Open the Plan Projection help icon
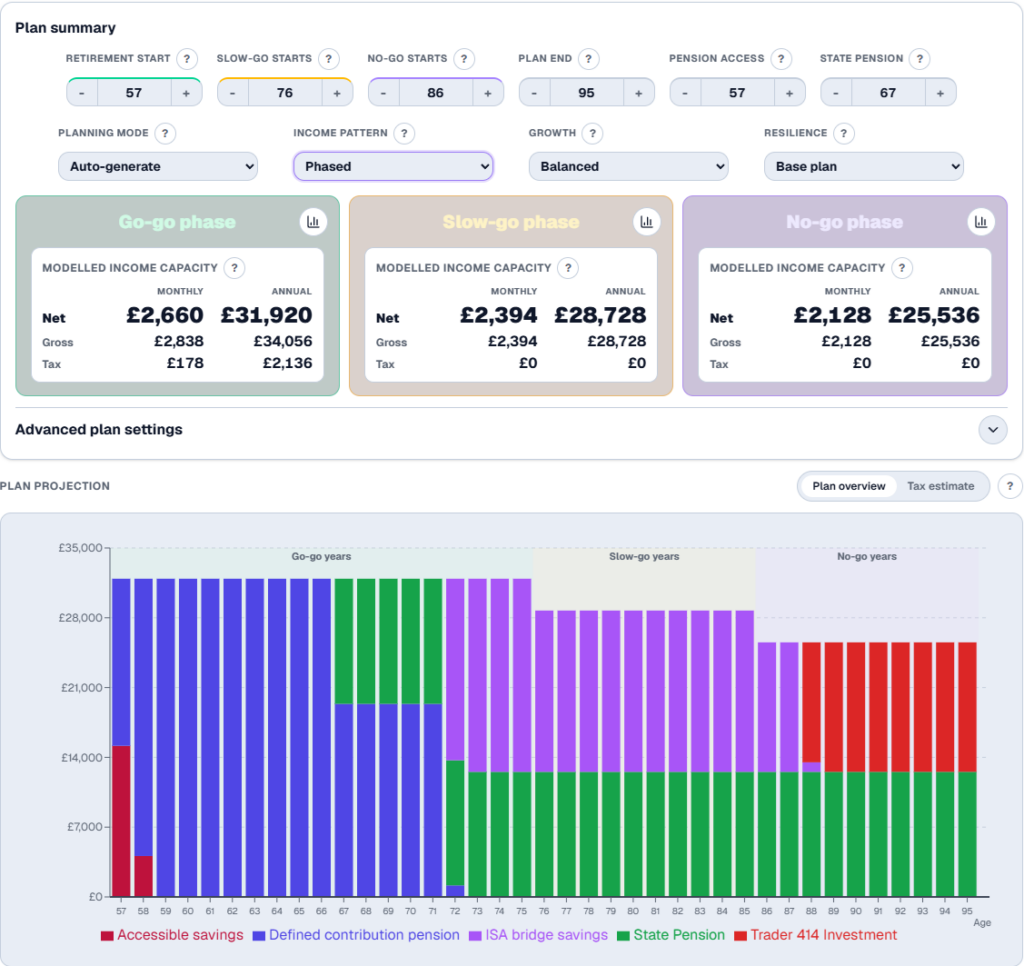1024x966 pixels. pyautogui.click(x=1010, y=486)
